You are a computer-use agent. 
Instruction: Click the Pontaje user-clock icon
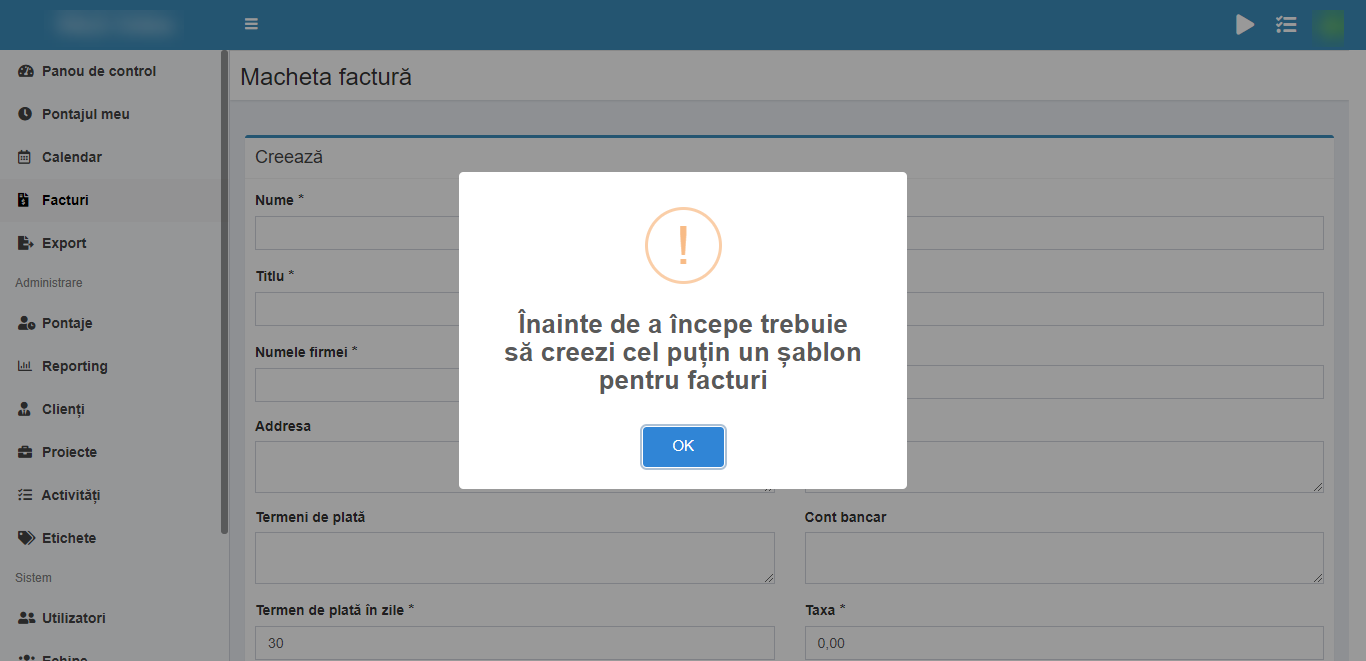27,323
